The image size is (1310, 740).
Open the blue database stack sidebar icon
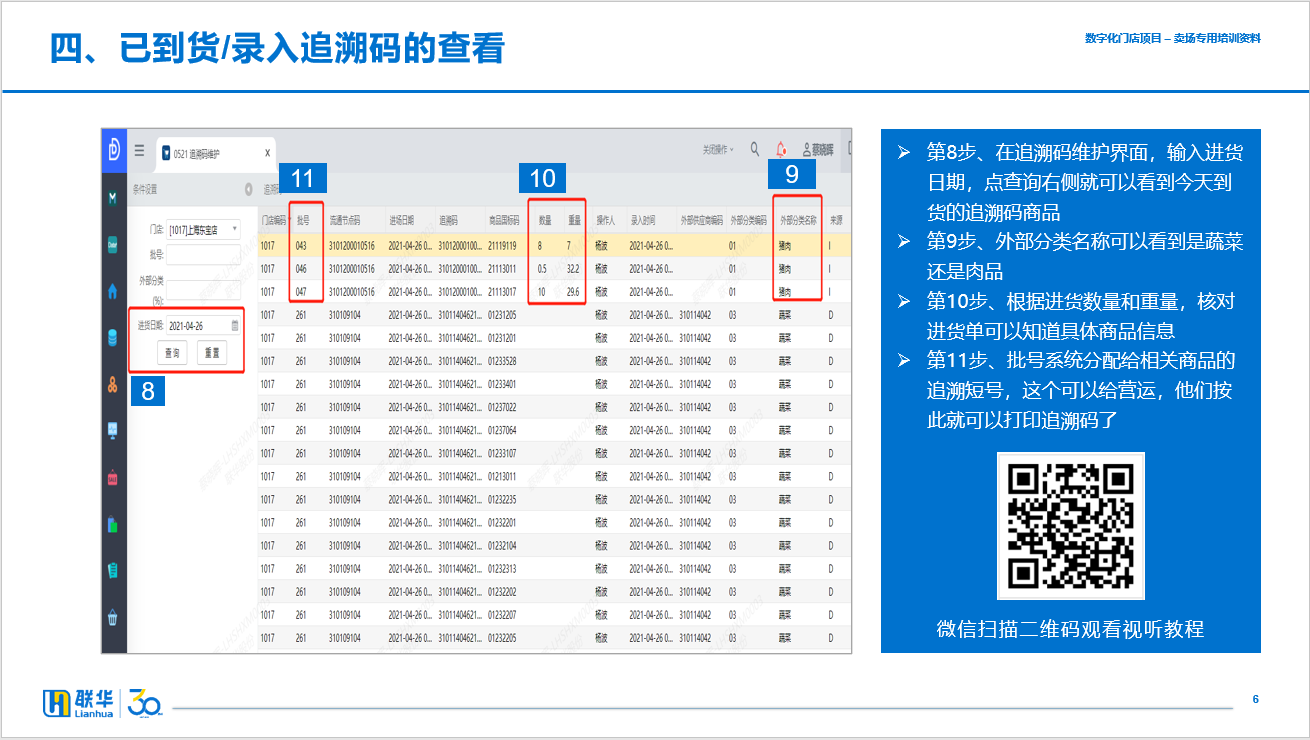point(113,337)
